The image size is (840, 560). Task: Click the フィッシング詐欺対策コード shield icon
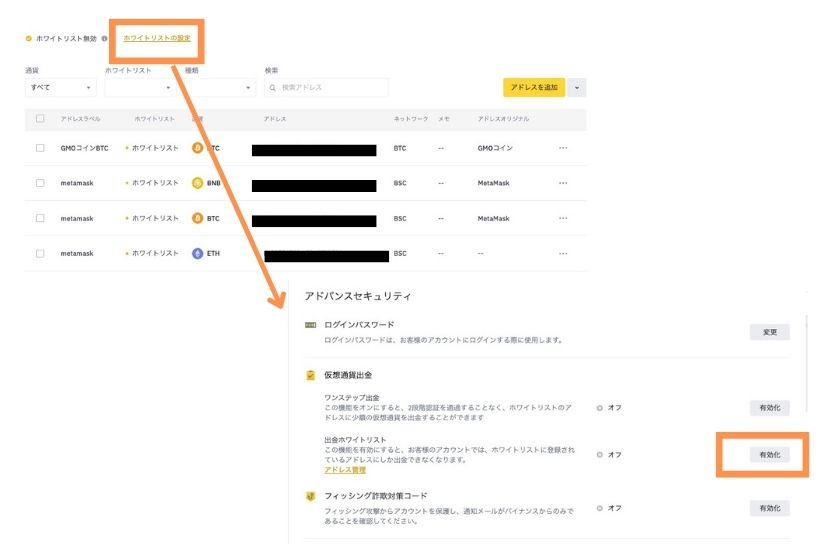click(x=310, y=496)
